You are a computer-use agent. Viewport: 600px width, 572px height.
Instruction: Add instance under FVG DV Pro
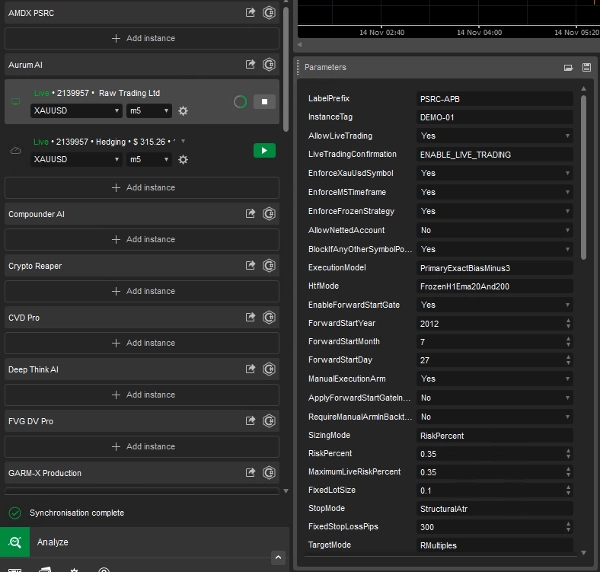click(142, 447)
